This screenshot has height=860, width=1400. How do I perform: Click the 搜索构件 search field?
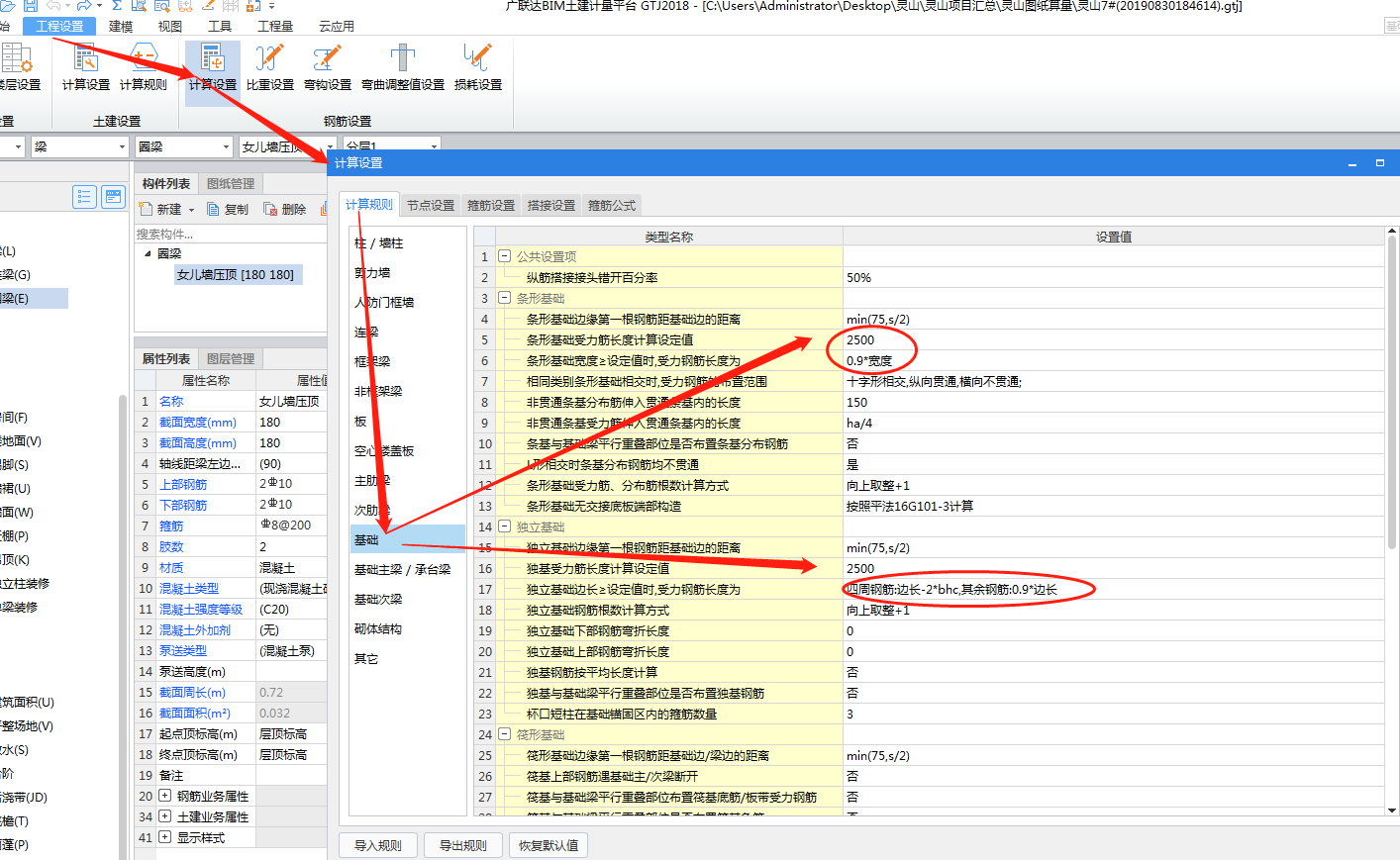coord(231,234)
